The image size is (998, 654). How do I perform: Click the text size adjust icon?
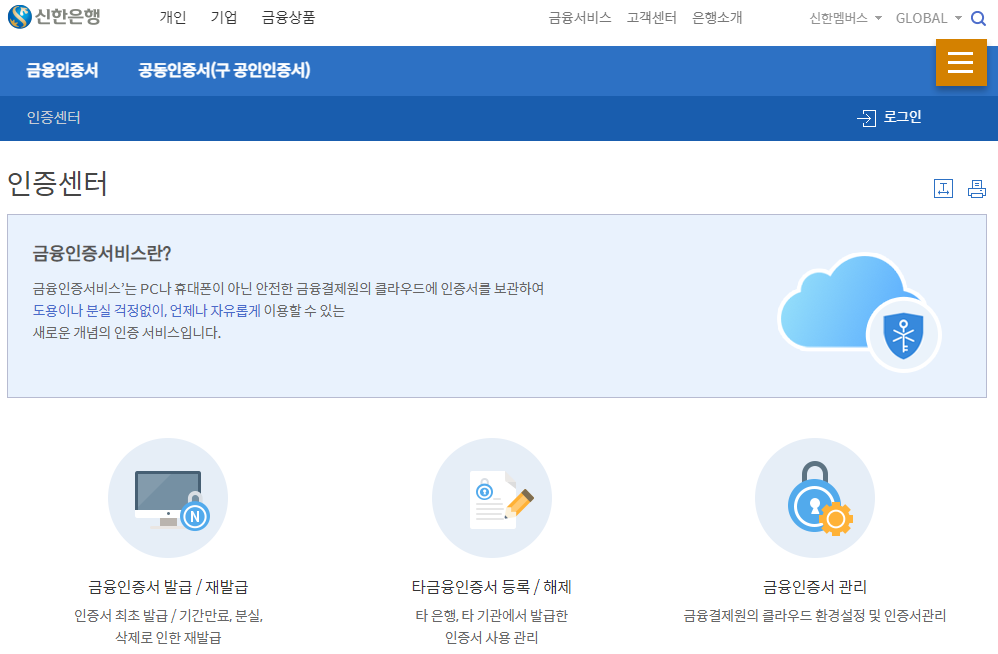point(943,188)
